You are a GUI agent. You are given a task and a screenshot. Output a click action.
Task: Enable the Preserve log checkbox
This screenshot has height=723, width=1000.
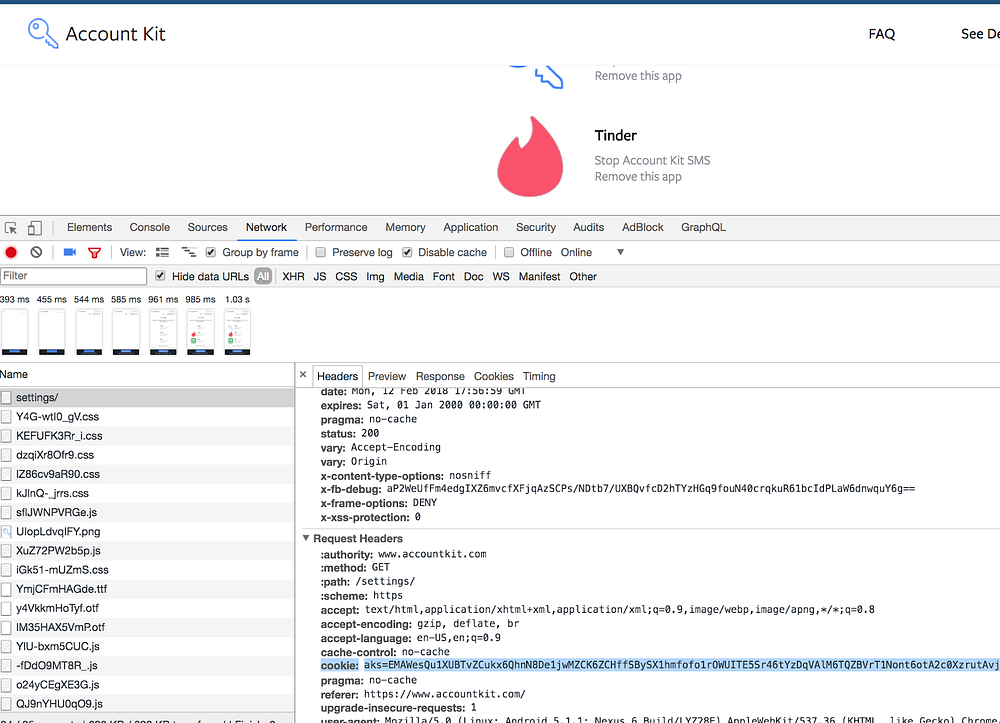point(321,252)
